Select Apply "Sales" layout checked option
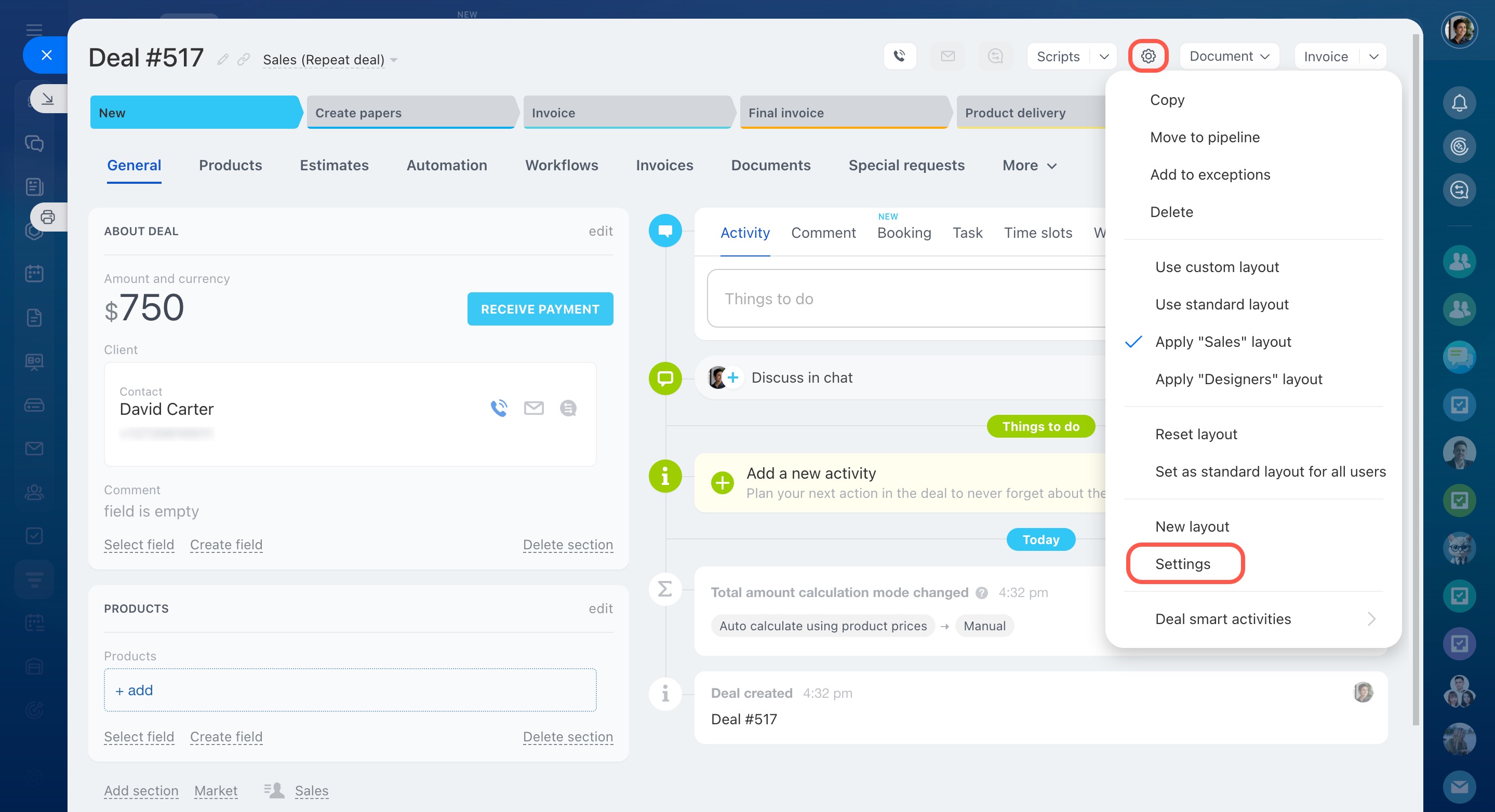1495x812 pixels. [1223, 342]
